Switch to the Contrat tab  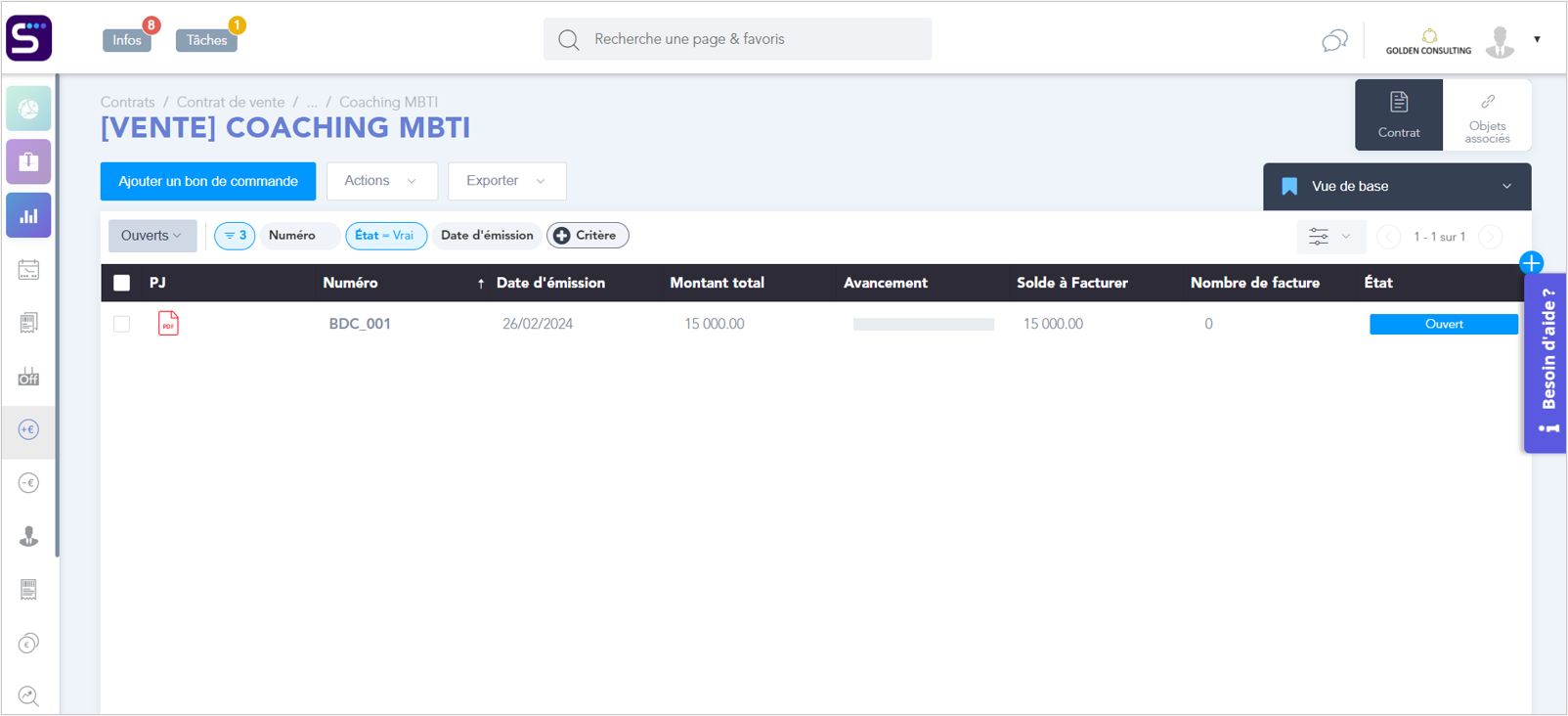pos(1399,115)
